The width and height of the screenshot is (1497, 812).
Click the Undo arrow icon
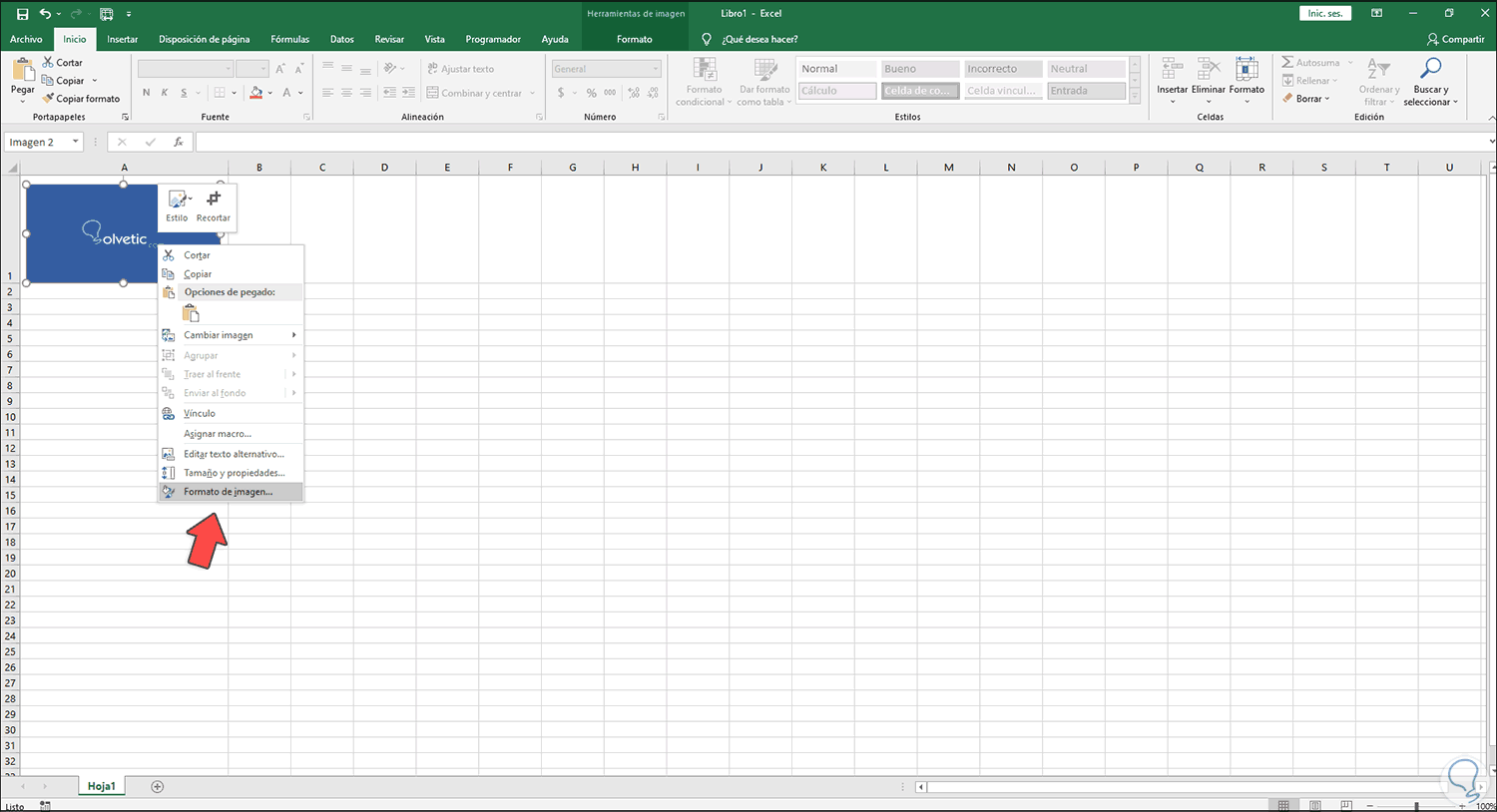[x=45, y=14]
